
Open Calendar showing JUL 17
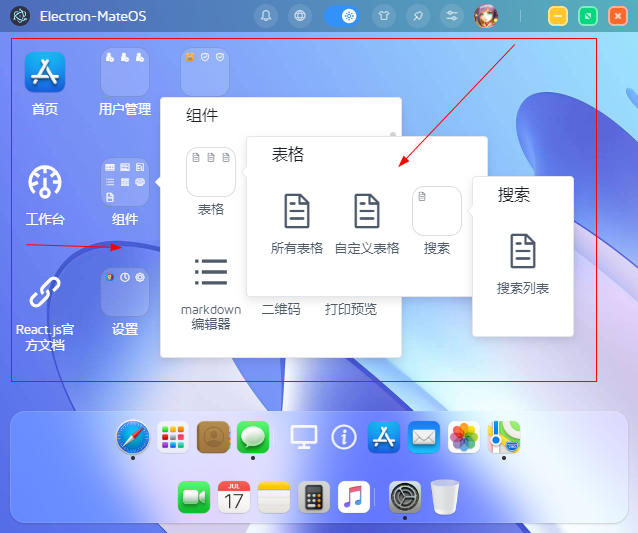234,497
